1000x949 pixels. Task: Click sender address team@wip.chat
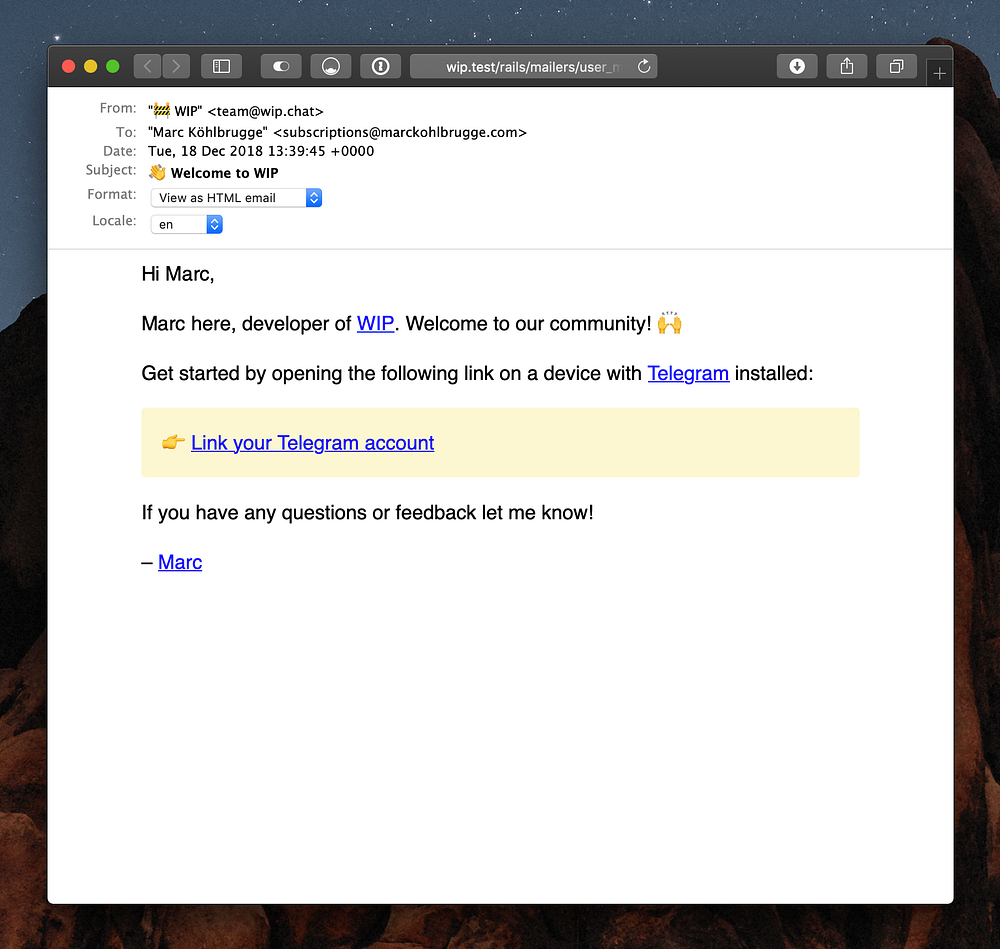[x=265, y=111]
